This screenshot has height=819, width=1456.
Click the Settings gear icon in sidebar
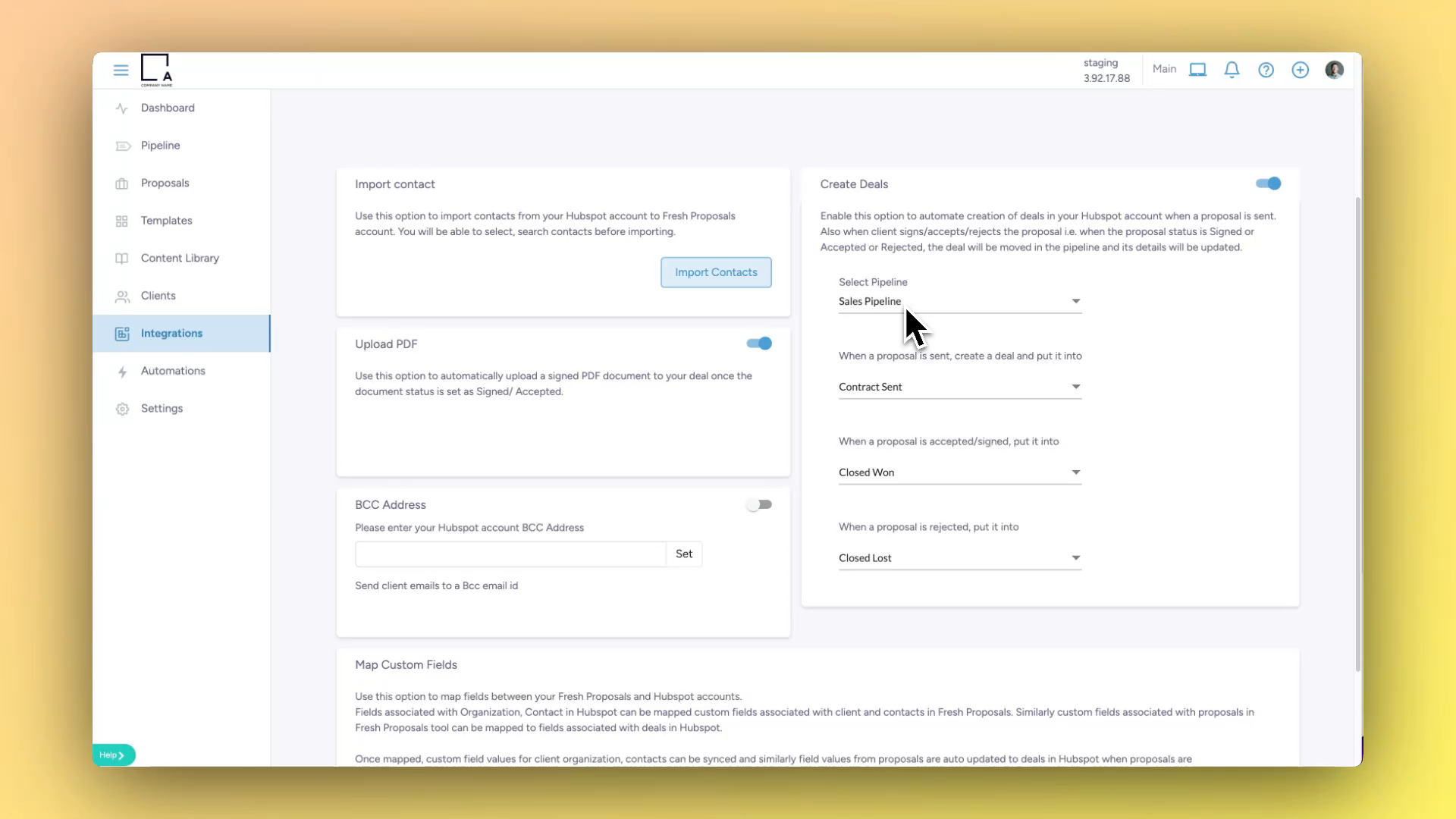tap(122, 409)
